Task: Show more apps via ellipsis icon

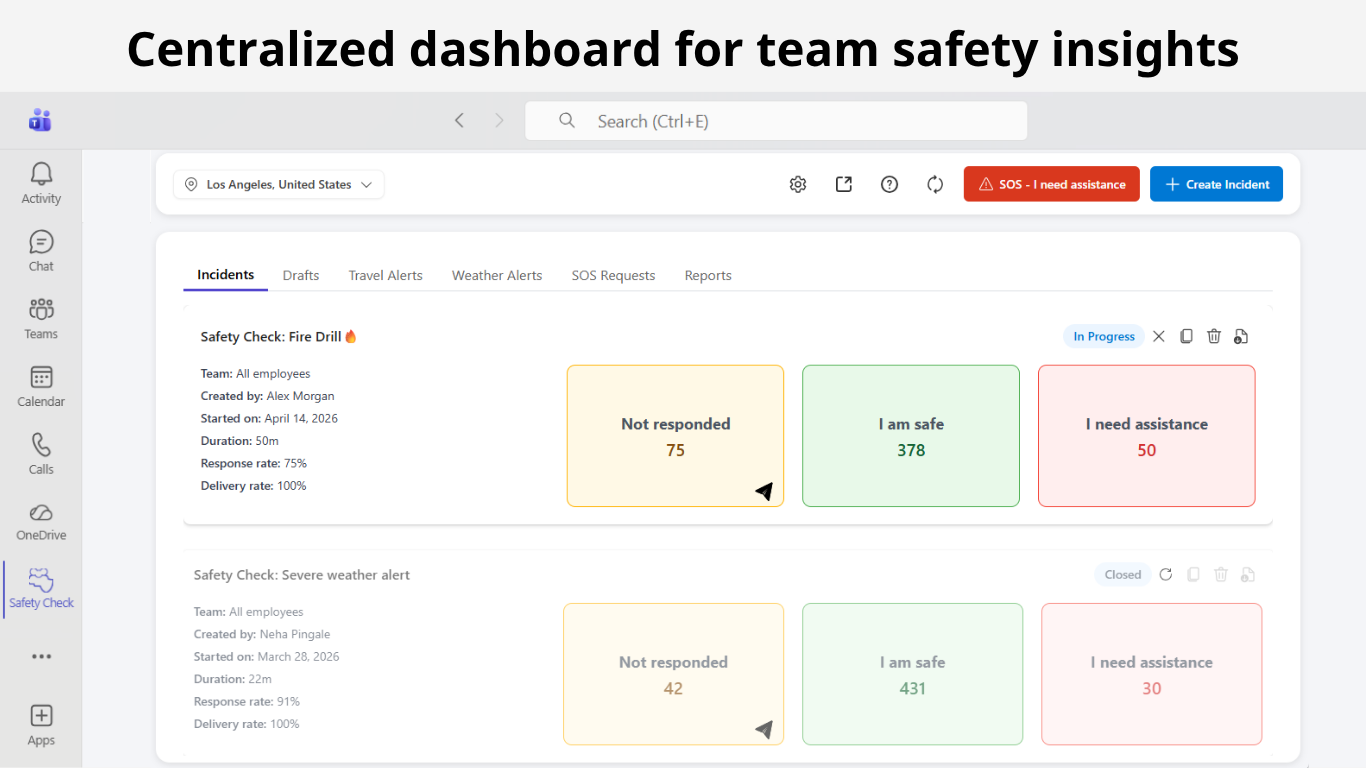Action: coord(41,657)
